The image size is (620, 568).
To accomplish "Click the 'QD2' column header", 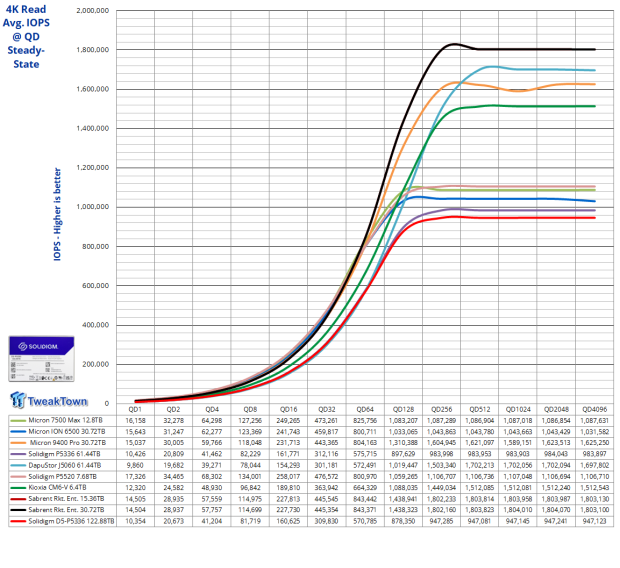I will [173, 409].
